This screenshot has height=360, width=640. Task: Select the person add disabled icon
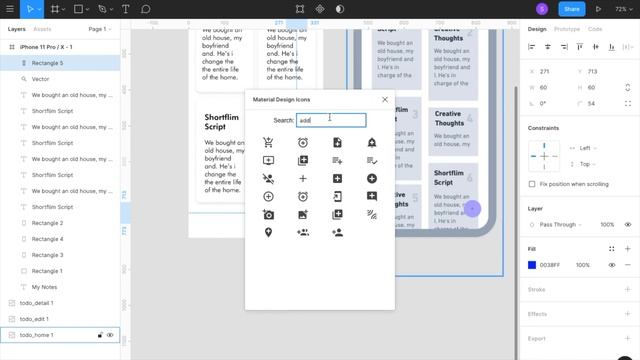click(x=268, y=178)
